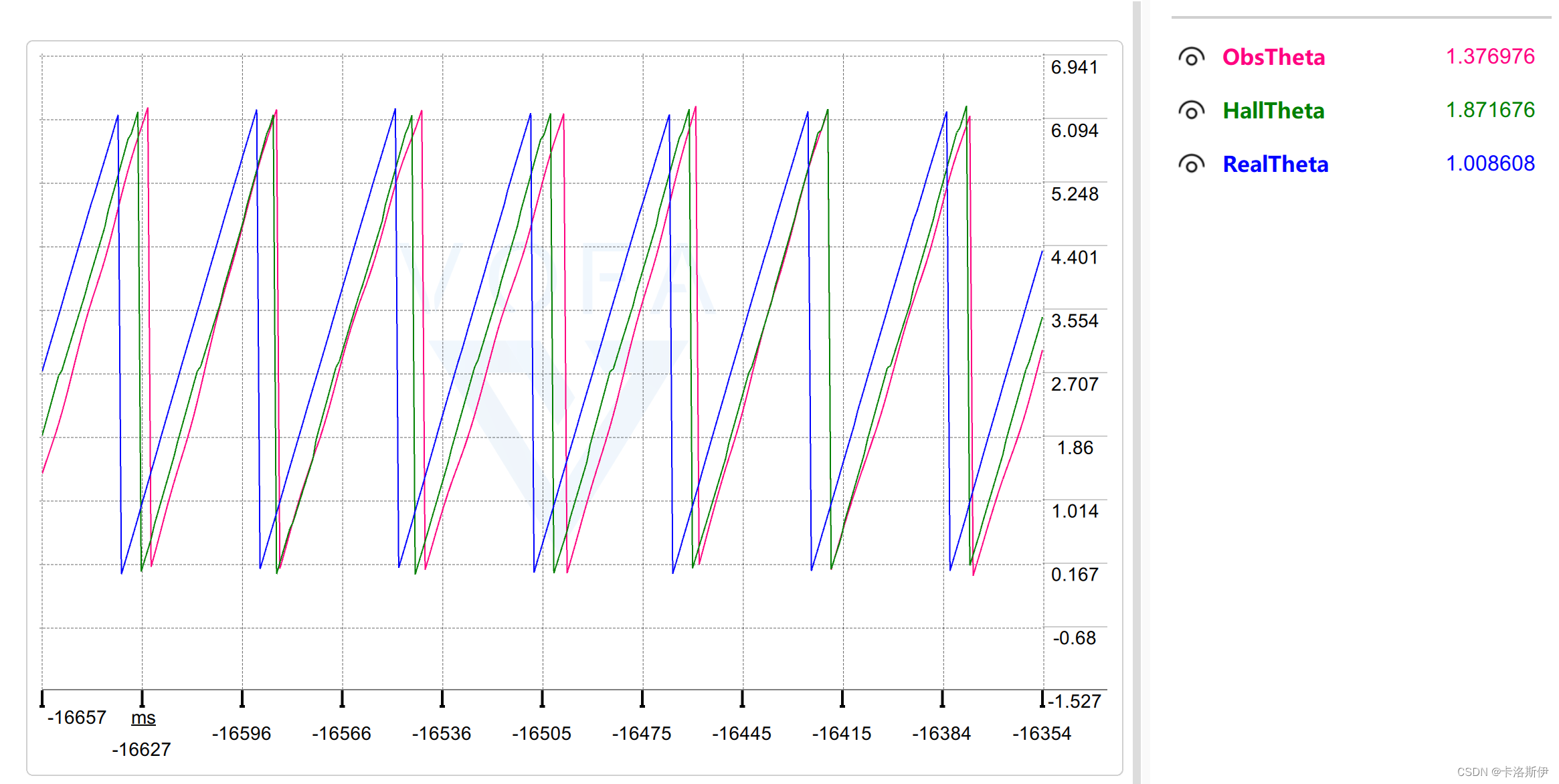
Task: Click the -16354 x-axis time label
Action: click(x=1041, y=734)
